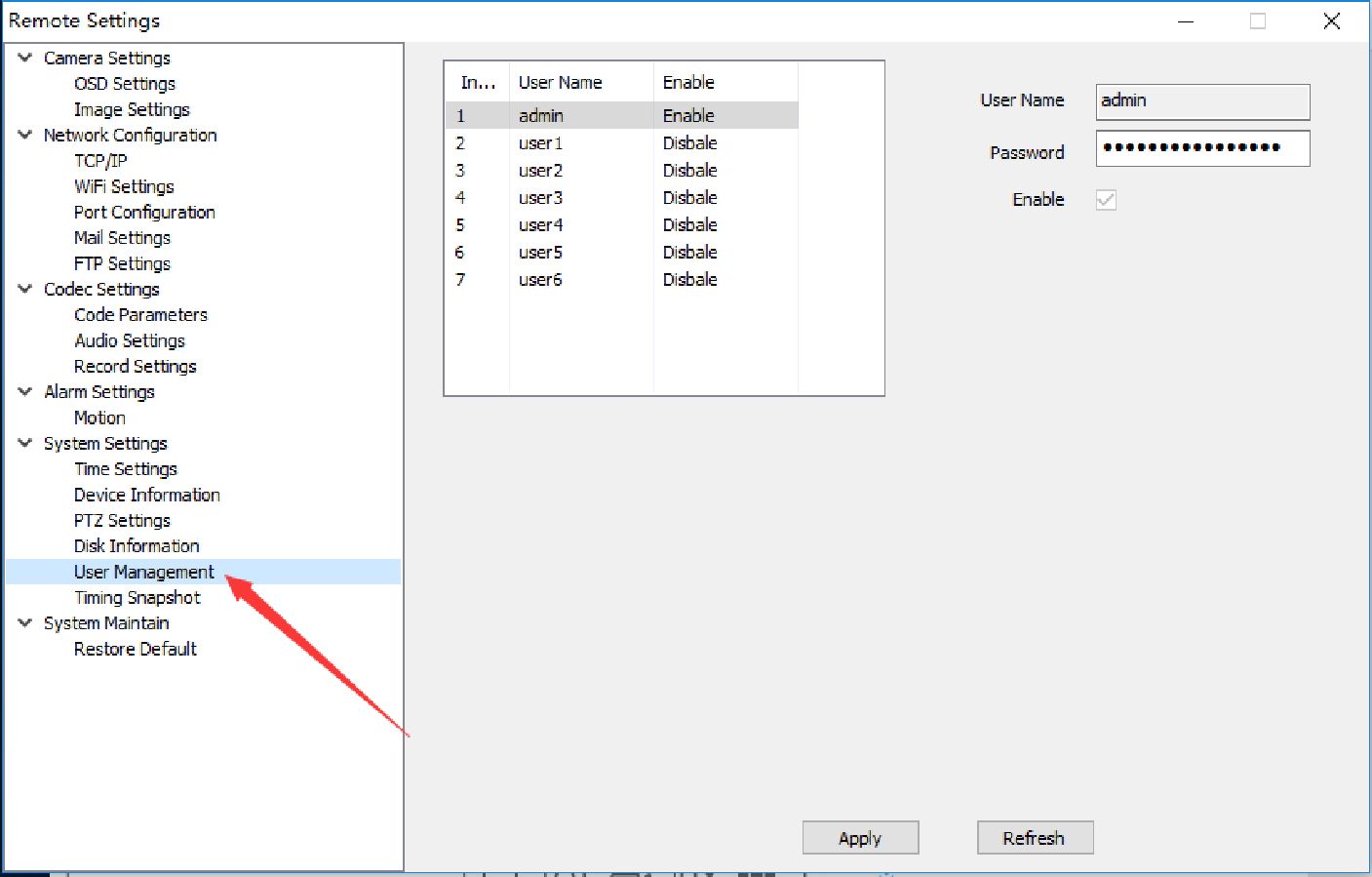Open OSD Settings page
This screenshot has height=877, width=1372.
coord(124,84)
